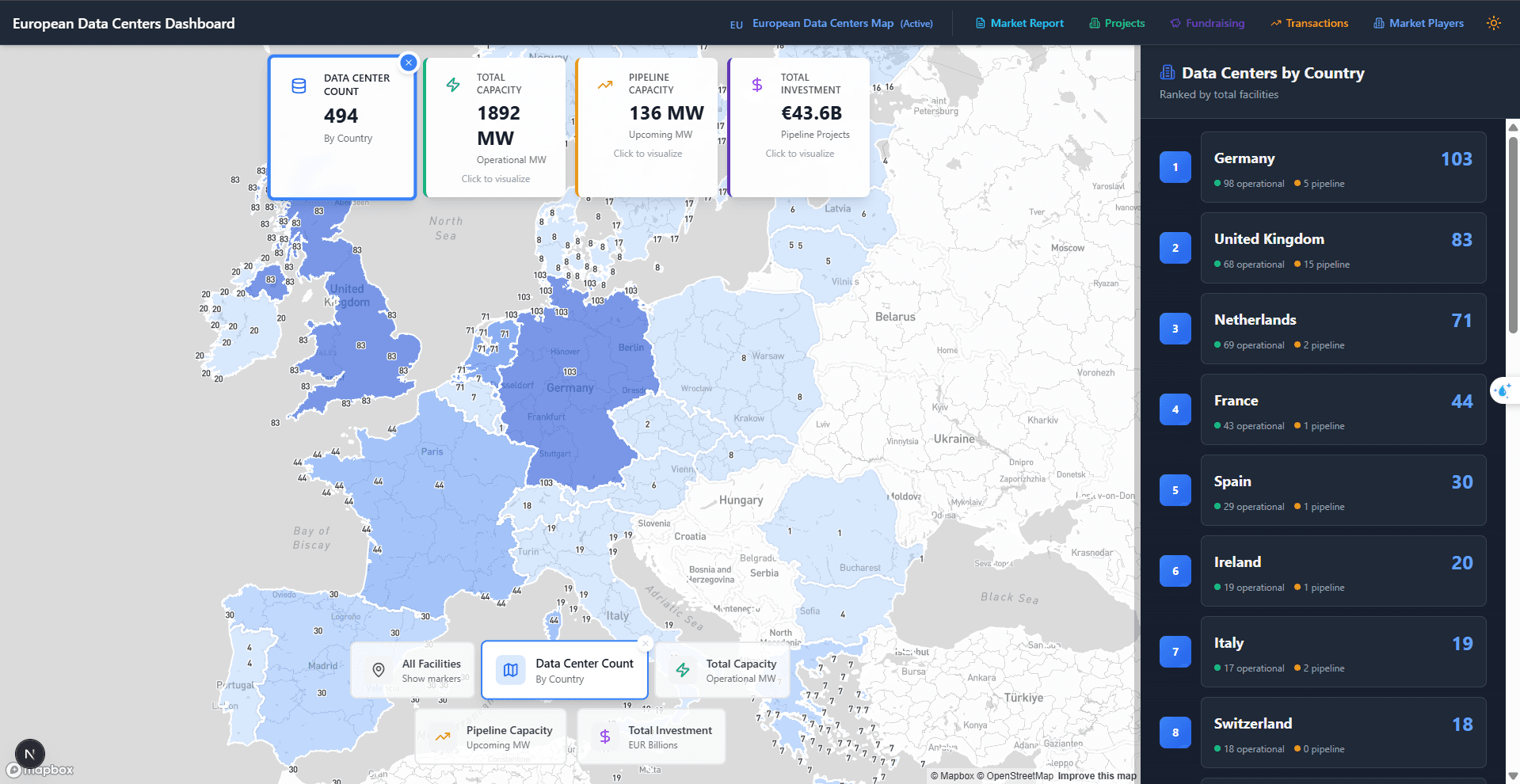Image resolution: width=1520 pixels, height=784 pixels.
Task: Toggle light mode with the sun icon
Action: pos(1494,23)
